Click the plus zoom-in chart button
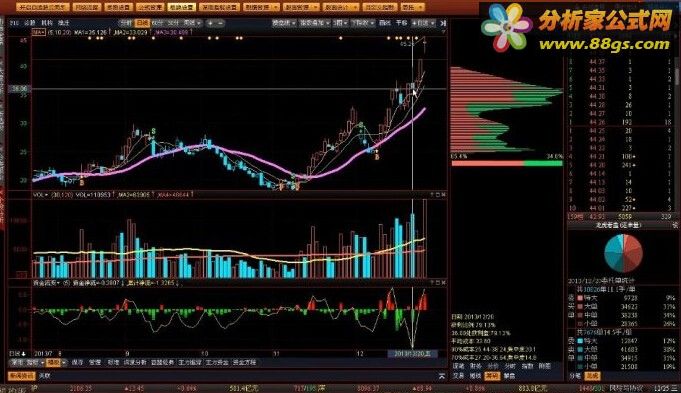Image resolution: width=681 pixels, height=393 pixels. [x=211, y=23]
